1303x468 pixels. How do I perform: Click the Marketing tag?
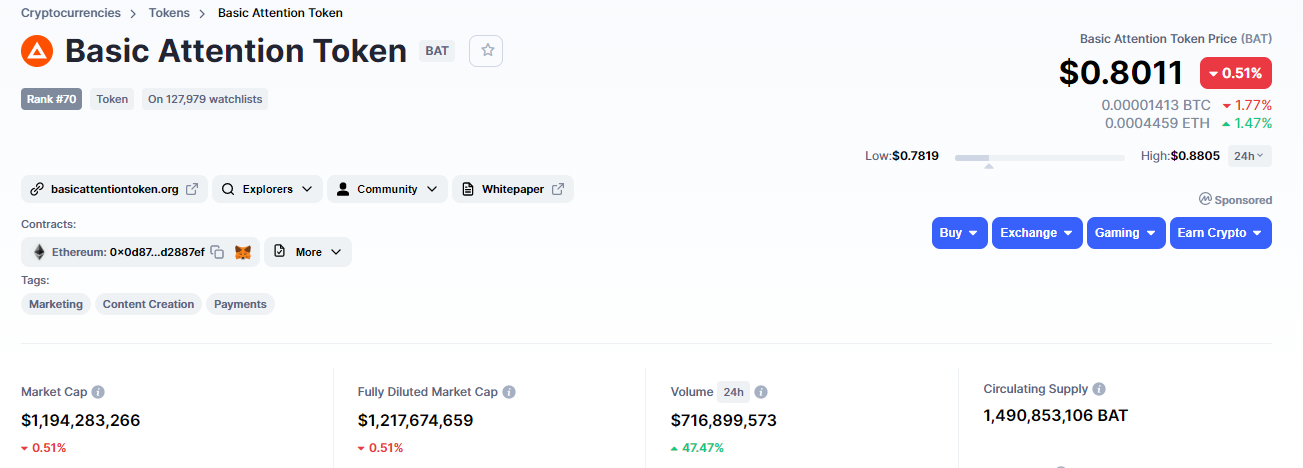coord(56,304)
